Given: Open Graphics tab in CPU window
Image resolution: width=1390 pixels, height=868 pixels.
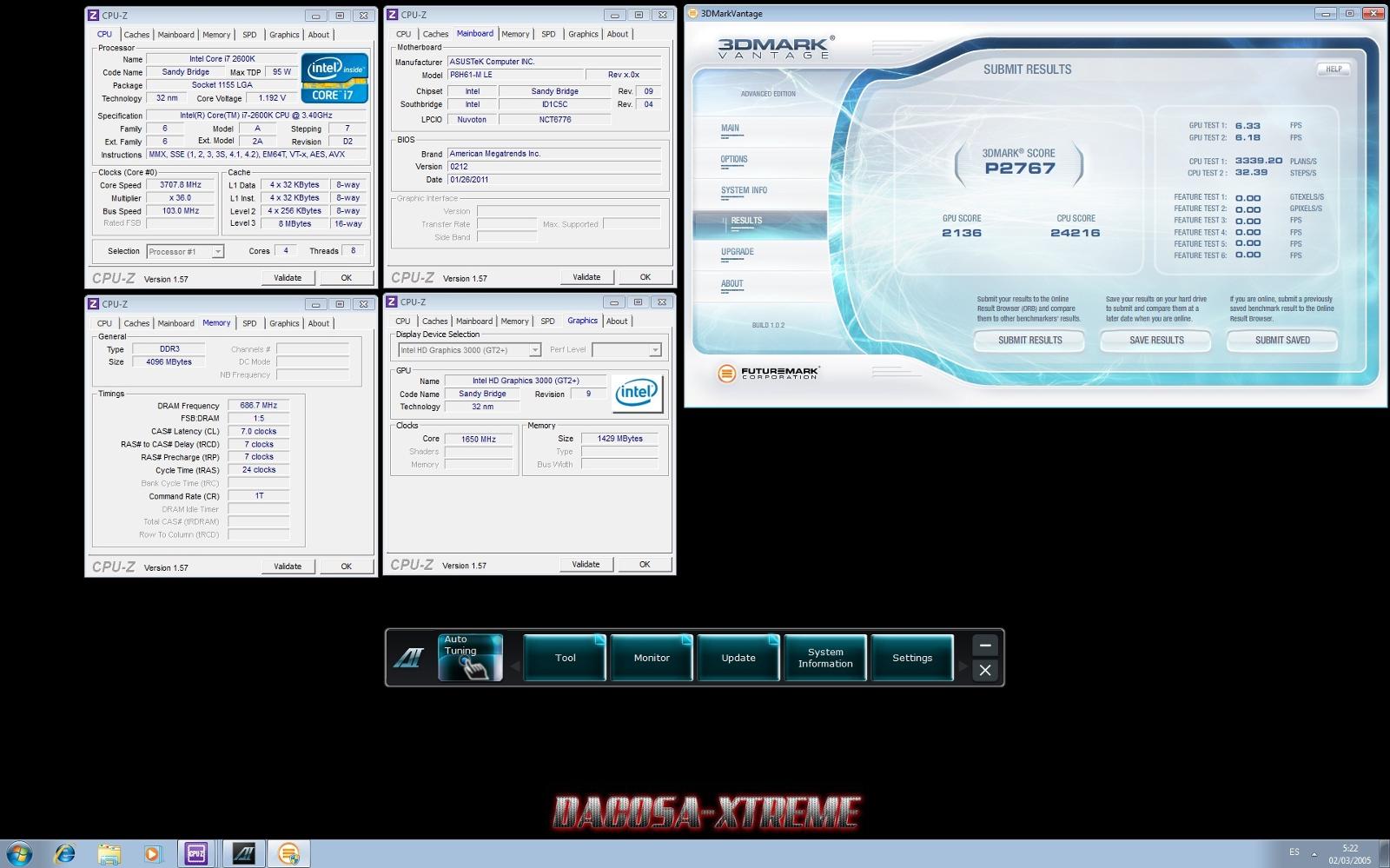Looking at the screenshot, I should [284, 35].
